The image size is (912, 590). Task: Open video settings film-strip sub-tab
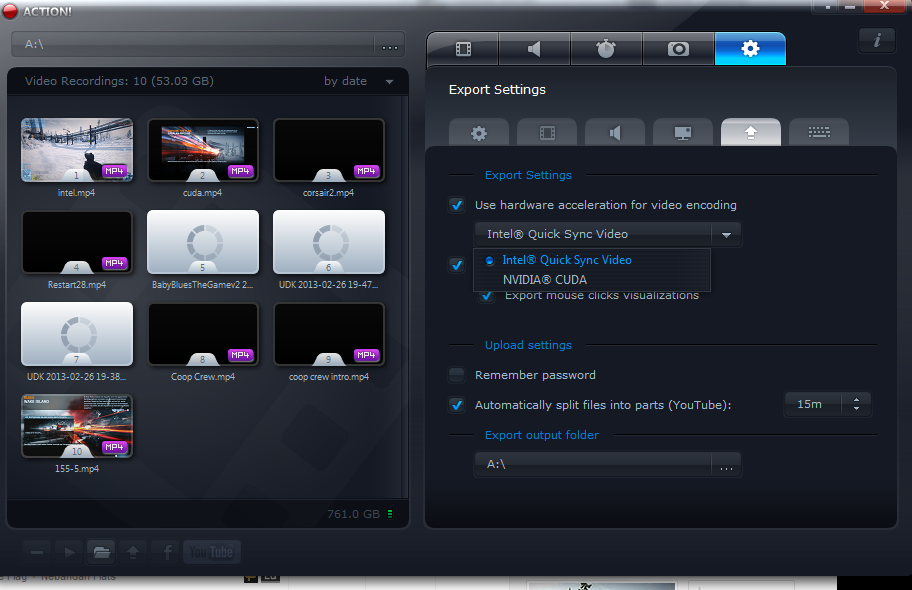(547, 133)
